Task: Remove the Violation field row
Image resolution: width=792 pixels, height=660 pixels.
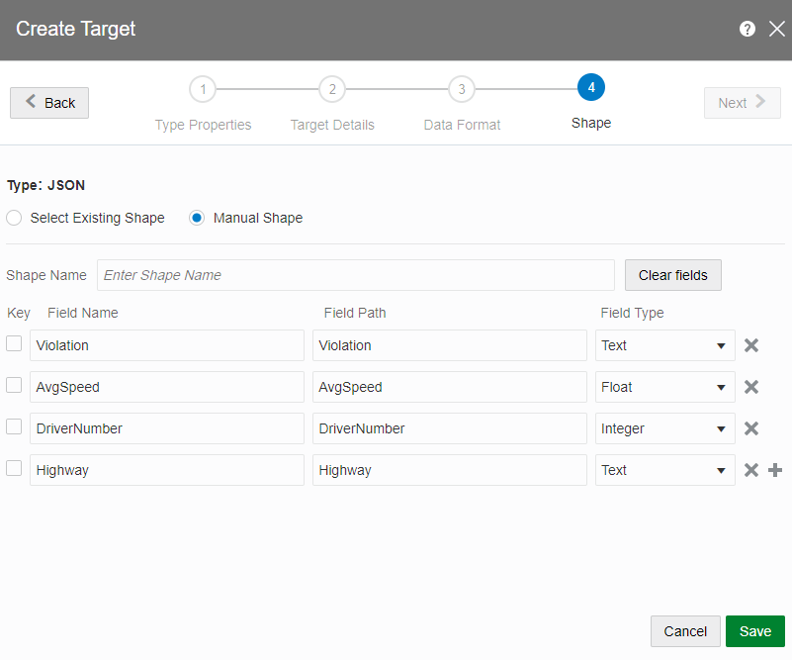Action: click(x=752, y=345)
